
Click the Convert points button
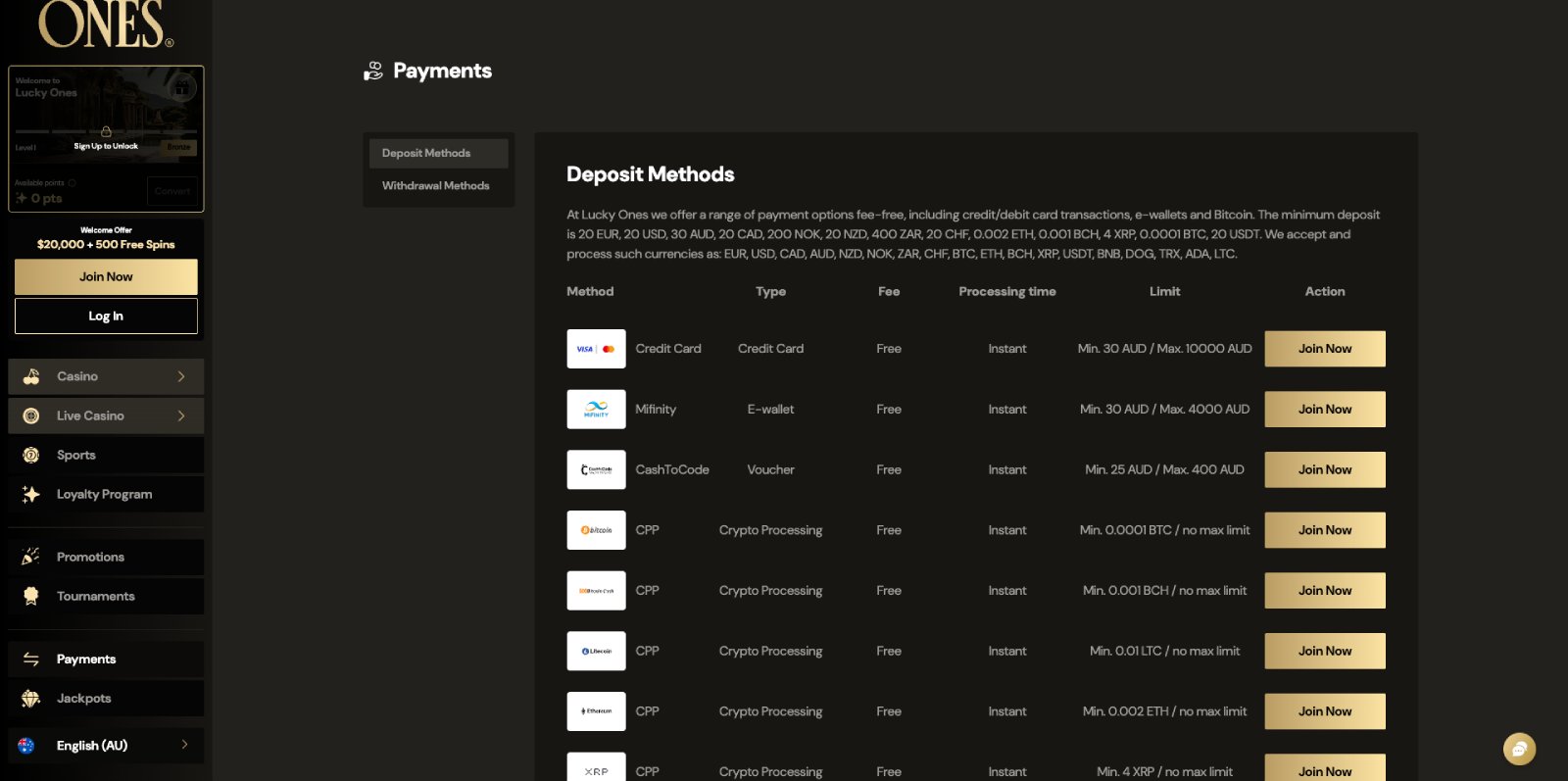[x=172, y=191]
